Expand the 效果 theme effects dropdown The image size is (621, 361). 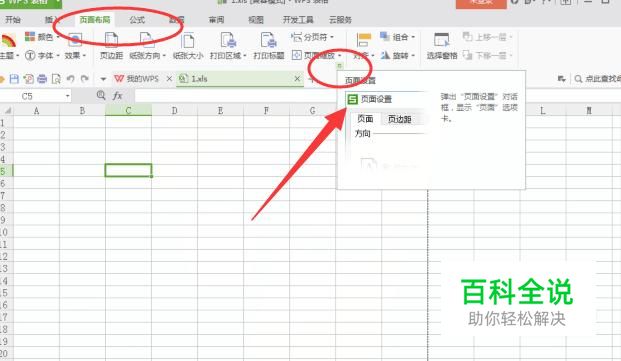click(84, 56)
